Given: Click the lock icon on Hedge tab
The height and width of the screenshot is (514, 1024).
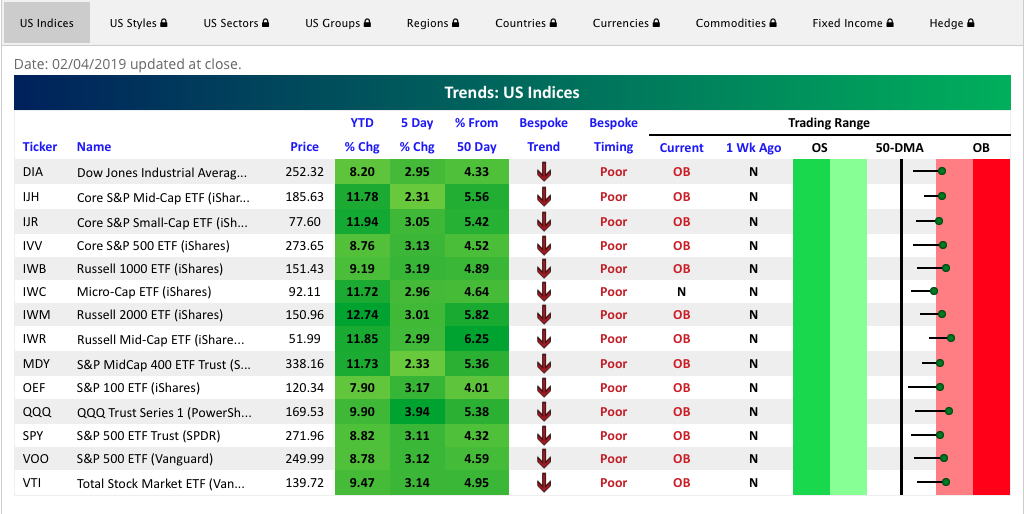Looking at the screenshot, I should 972,23.
